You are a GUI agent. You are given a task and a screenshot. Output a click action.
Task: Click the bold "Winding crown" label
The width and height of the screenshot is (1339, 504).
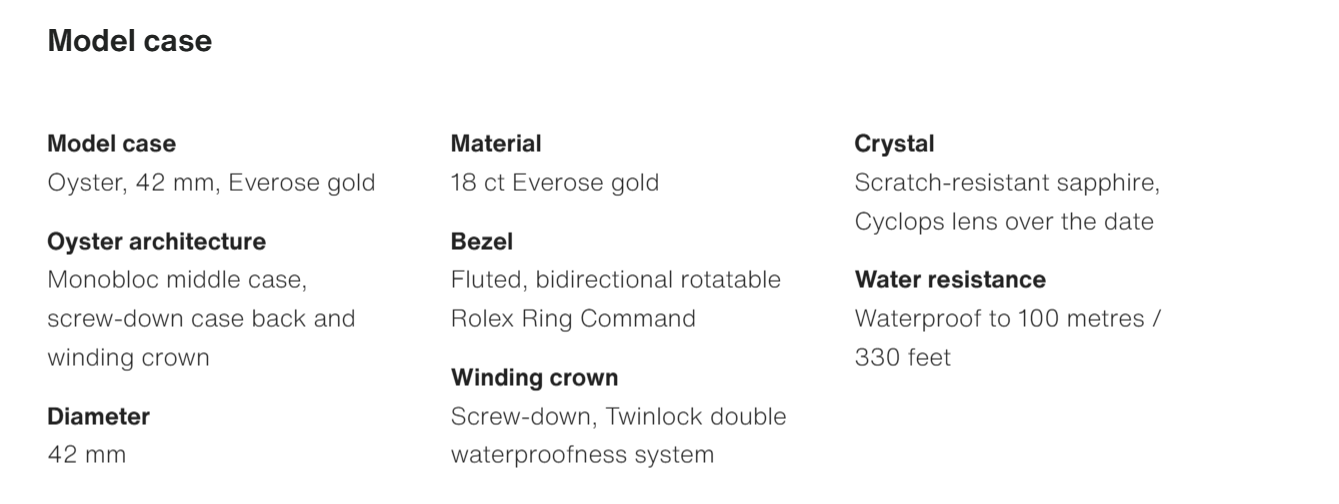534,378
